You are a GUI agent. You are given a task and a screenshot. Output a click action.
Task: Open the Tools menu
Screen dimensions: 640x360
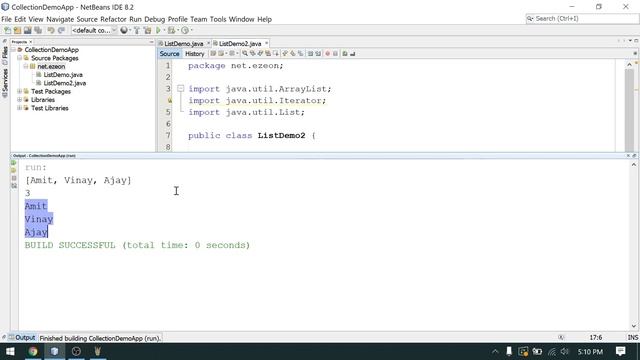218,19
